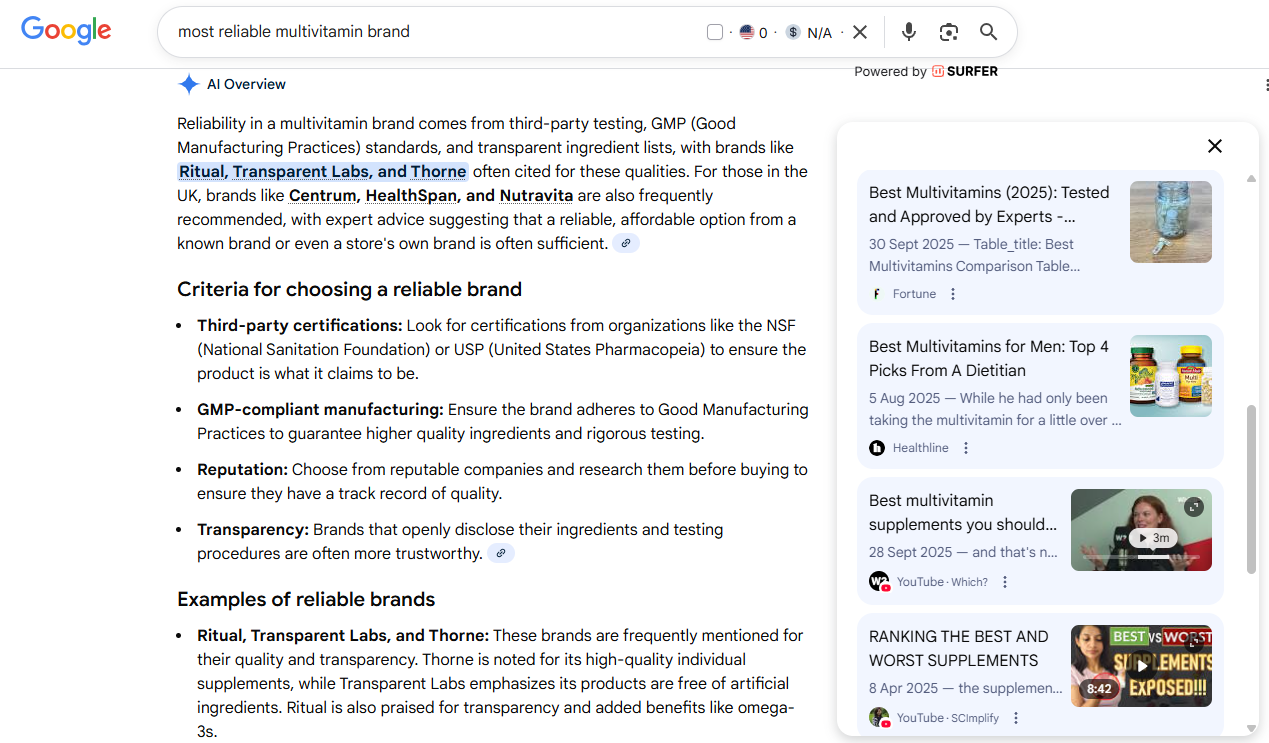Viewport: 1269px width, 743px height.
Task: Click 'Criteria for choosing a reliable brand' heading
Action: coord(349,290)
